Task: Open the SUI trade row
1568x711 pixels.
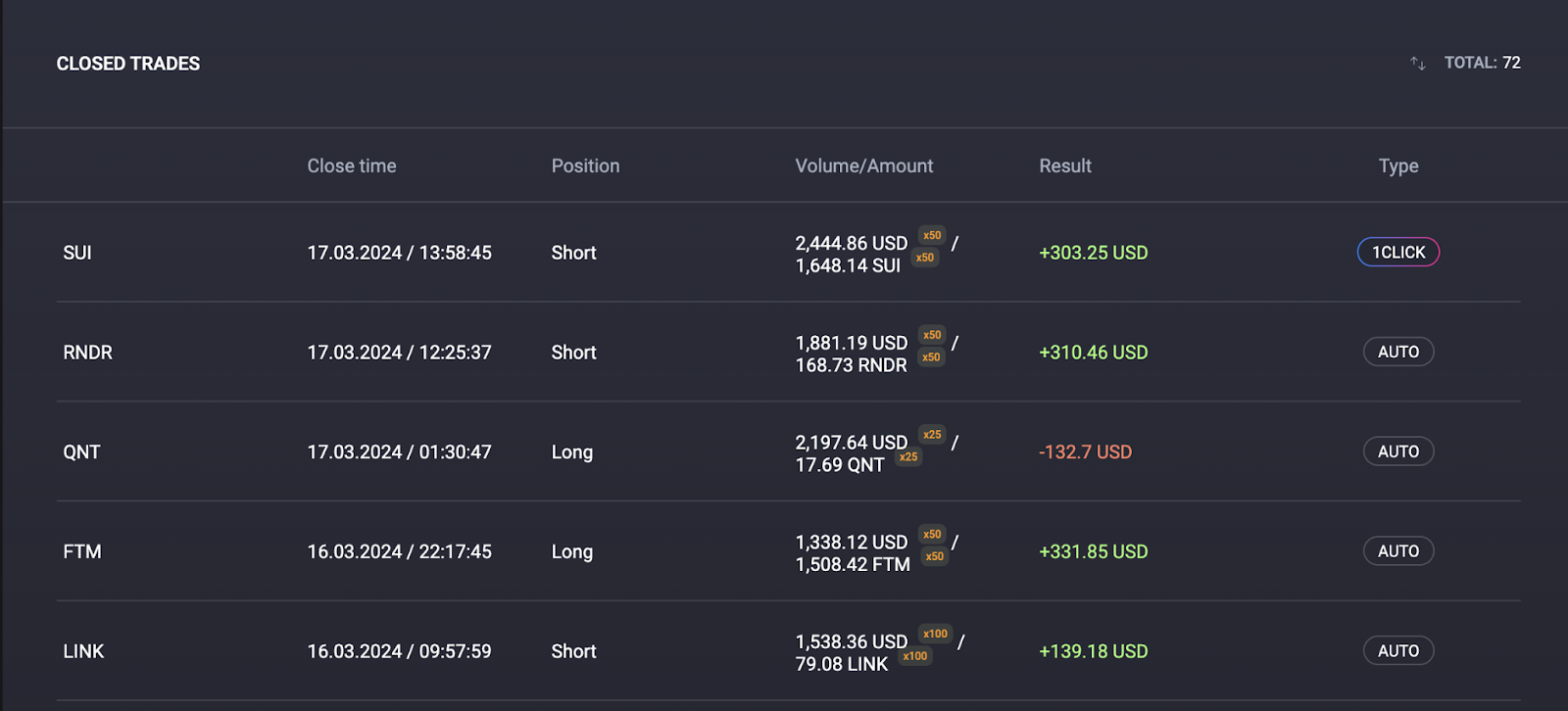Action: click(x=77, y=253)
